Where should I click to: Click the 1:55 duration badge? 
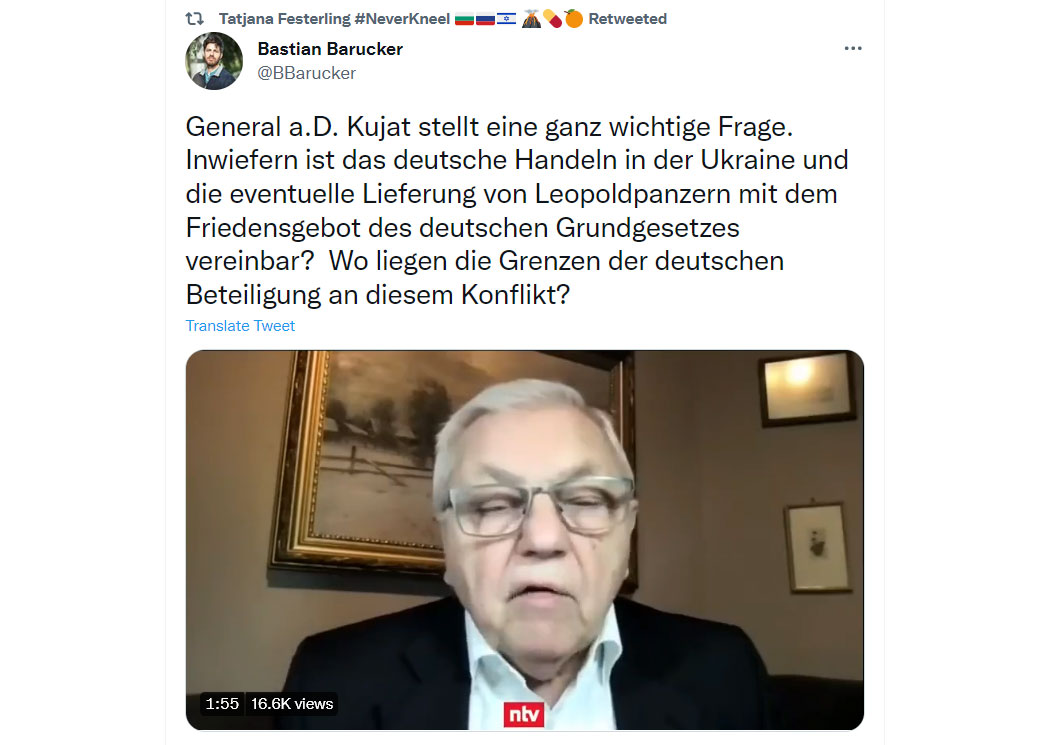point(222,703)
